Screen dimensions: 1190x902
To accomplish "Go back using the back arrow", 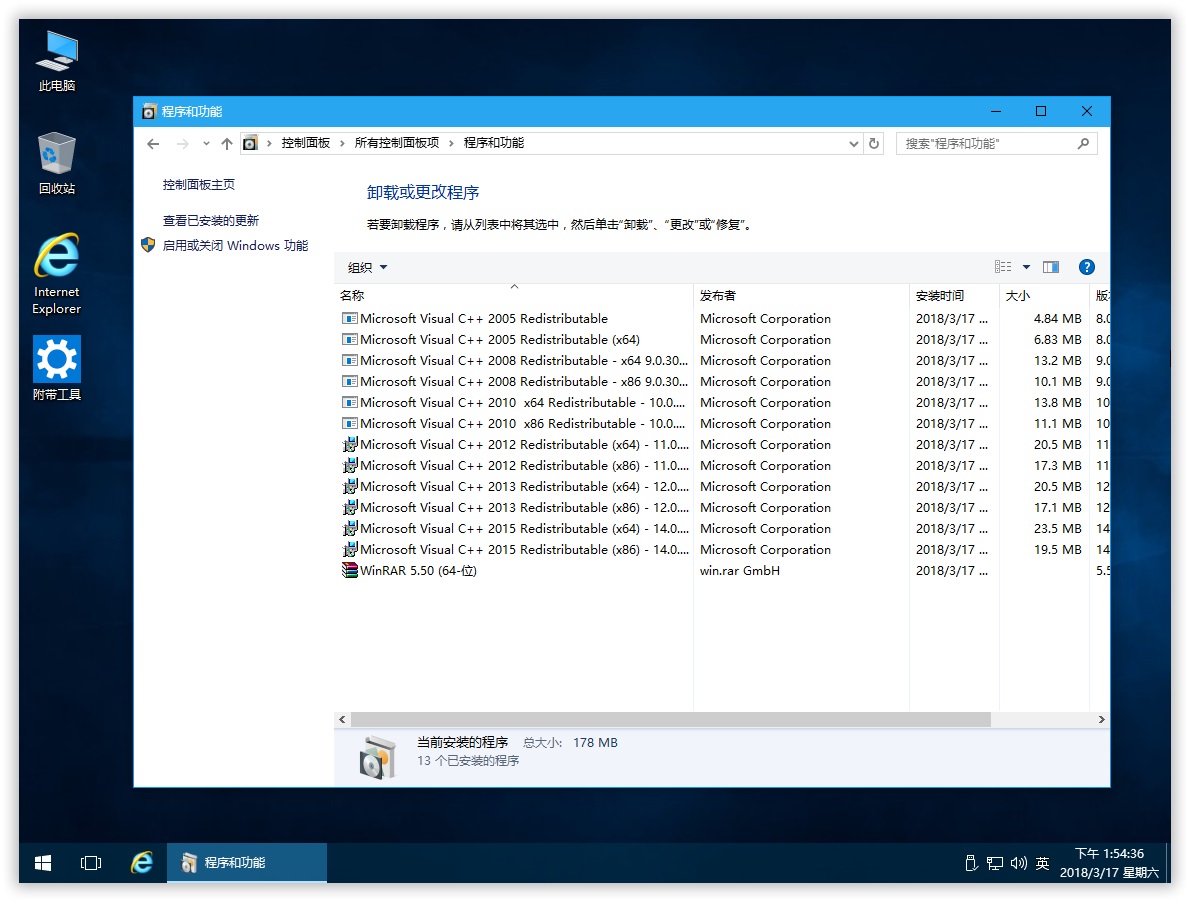I will 153,143.
